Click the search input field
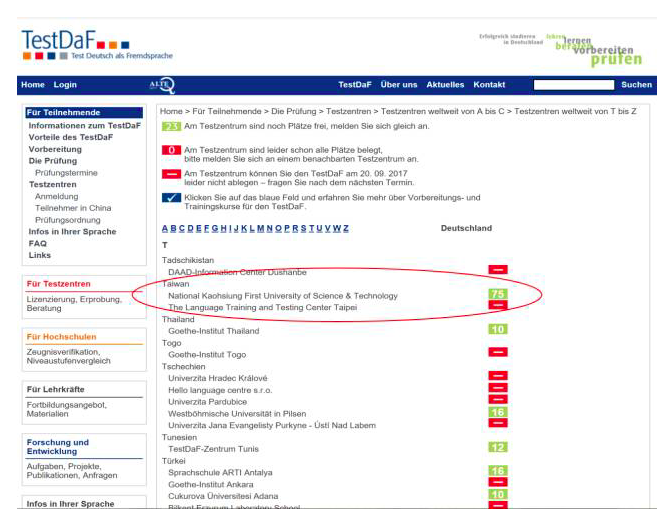Screen dimensions: 667x526 574,85
